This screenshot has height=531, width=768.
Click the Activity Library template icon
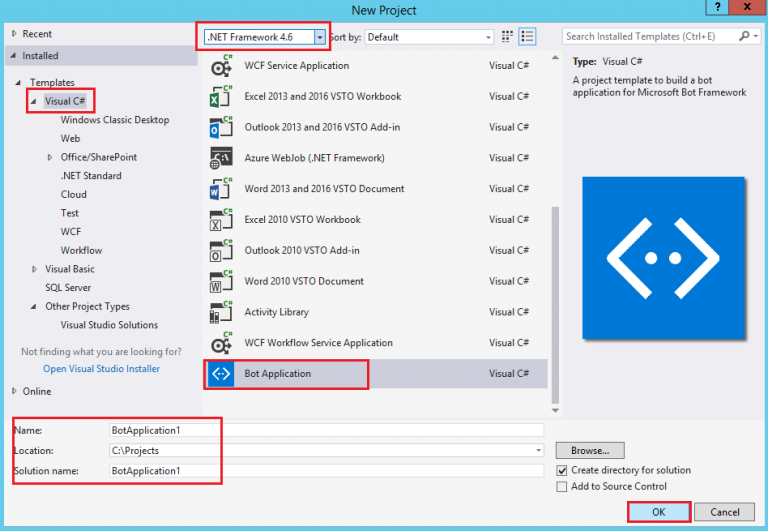(x=220, y=312)
